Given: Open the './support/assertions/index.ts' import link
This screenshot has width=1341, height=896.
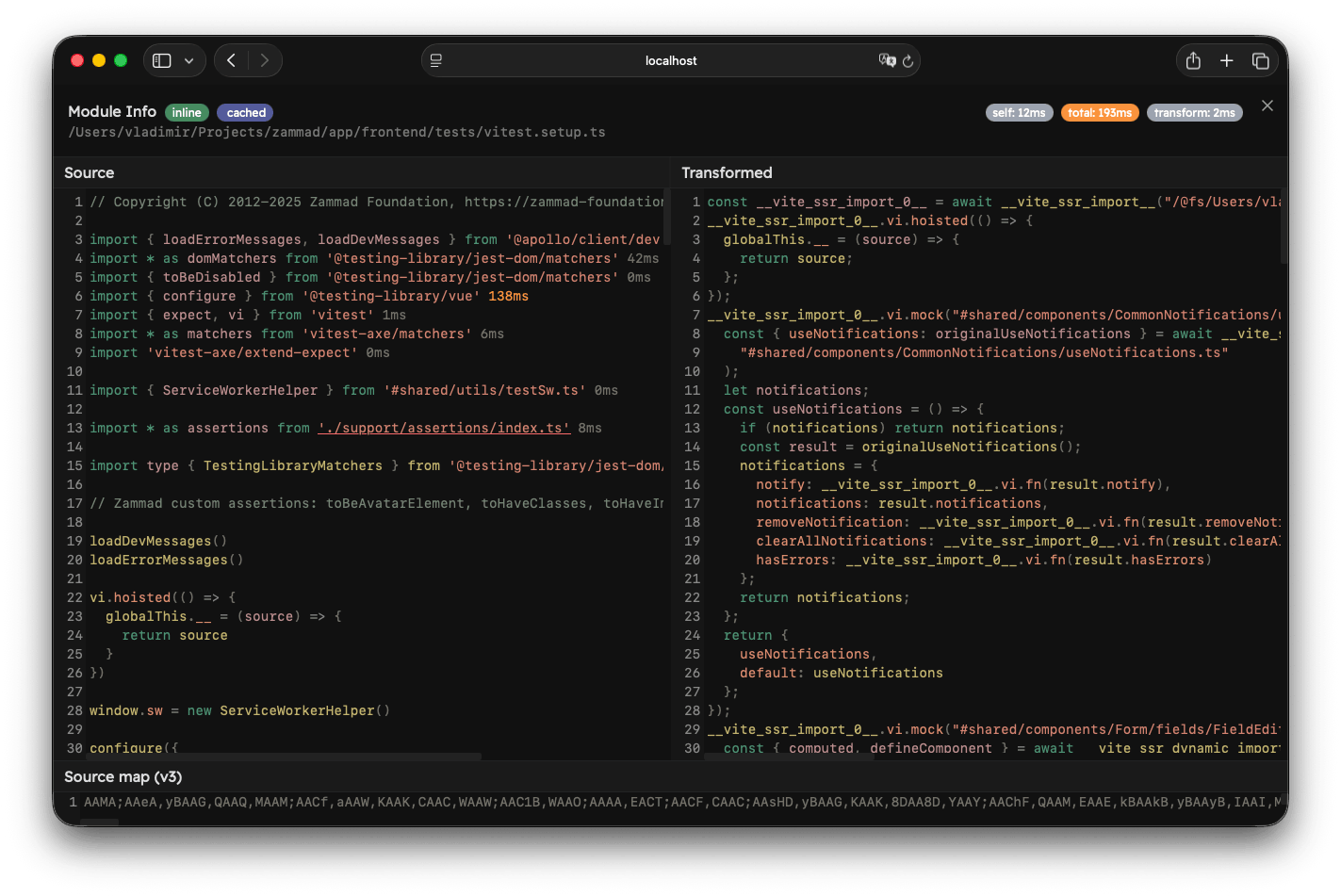Looking at the screenshot, I should click(x=443, y=427).
